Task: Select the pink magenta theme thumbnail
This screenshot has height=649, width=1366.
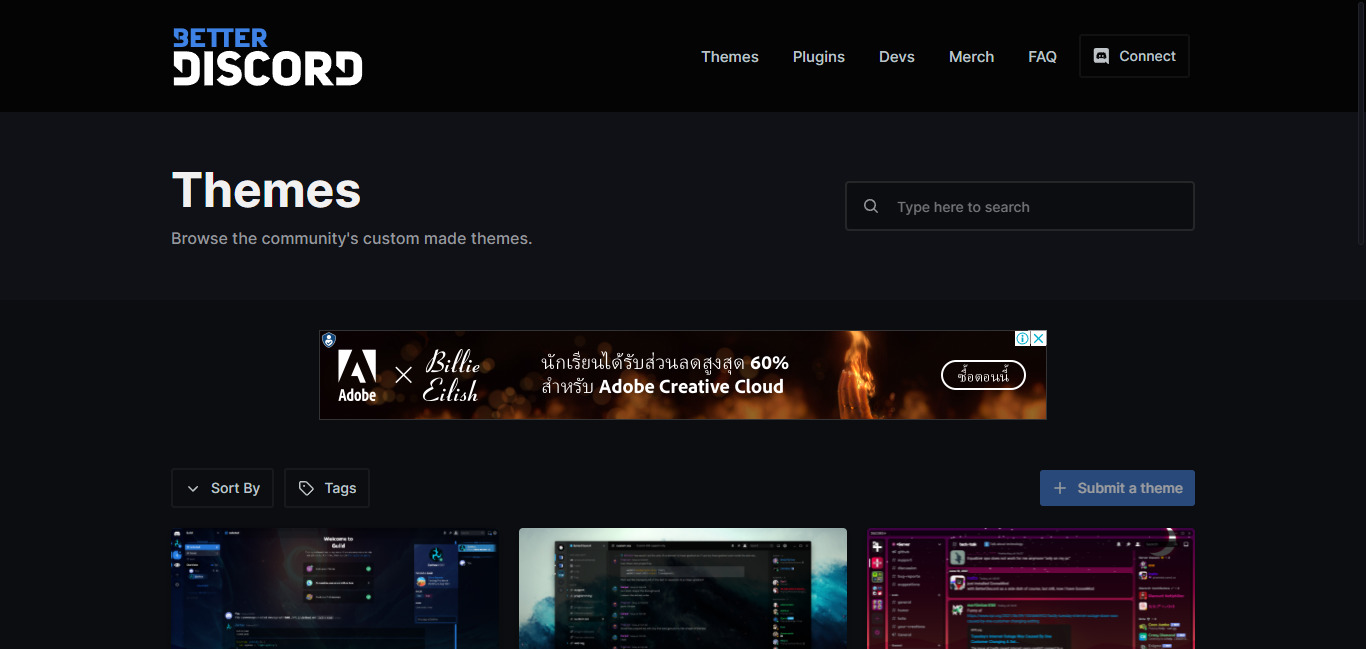Action: coord(1030,588)
